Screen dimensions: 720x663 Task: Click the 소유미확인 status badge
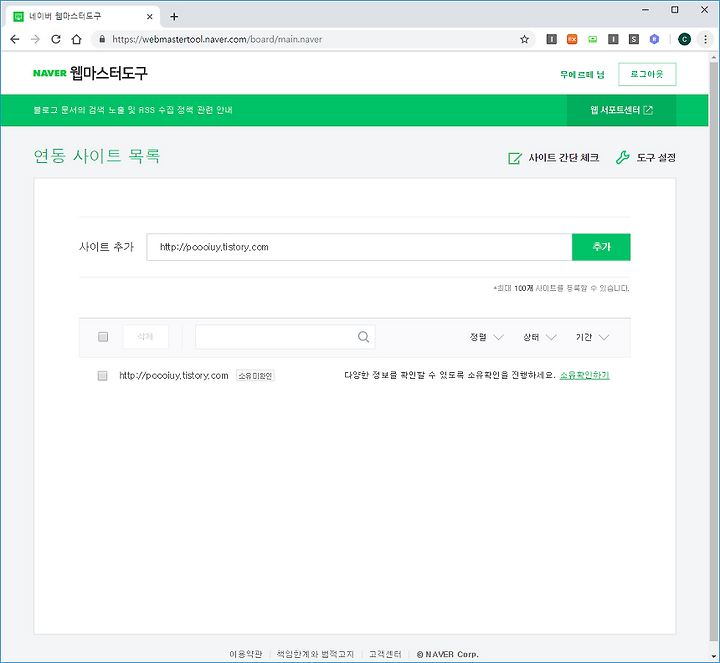pos(255,376)
